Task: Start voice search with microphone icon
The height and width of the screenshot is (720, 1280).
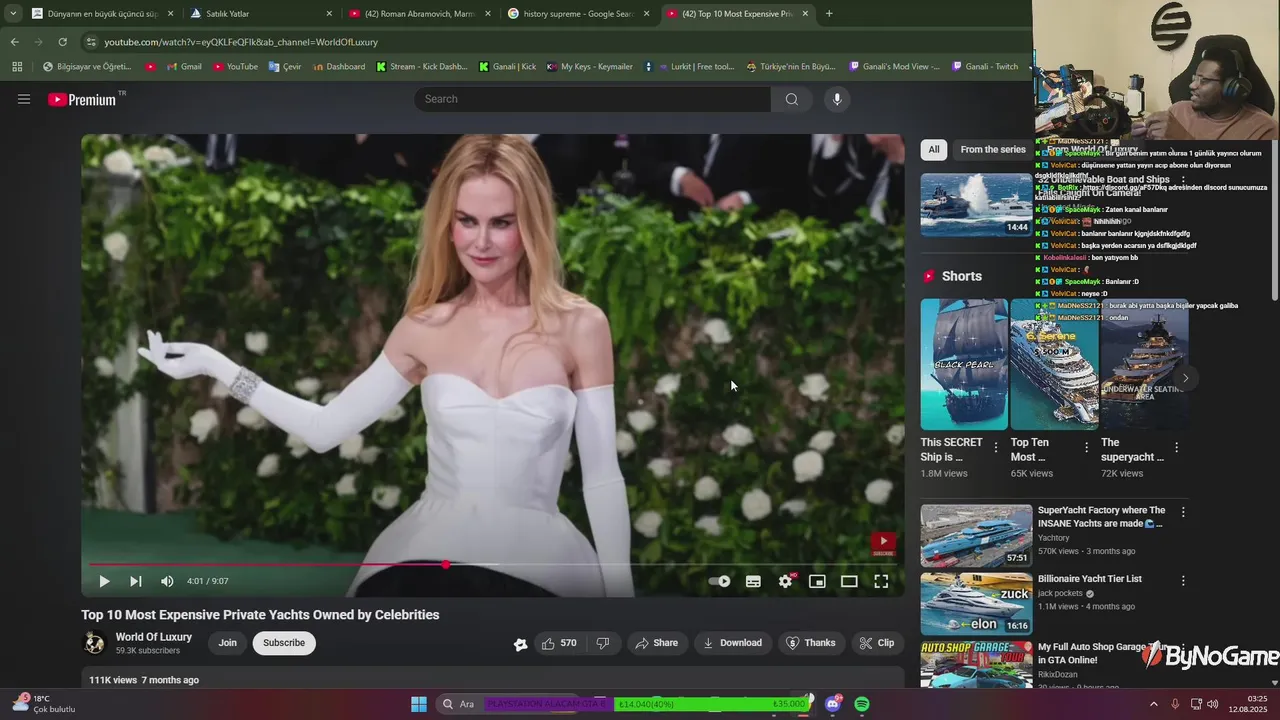Action: [x=837, y=99]
